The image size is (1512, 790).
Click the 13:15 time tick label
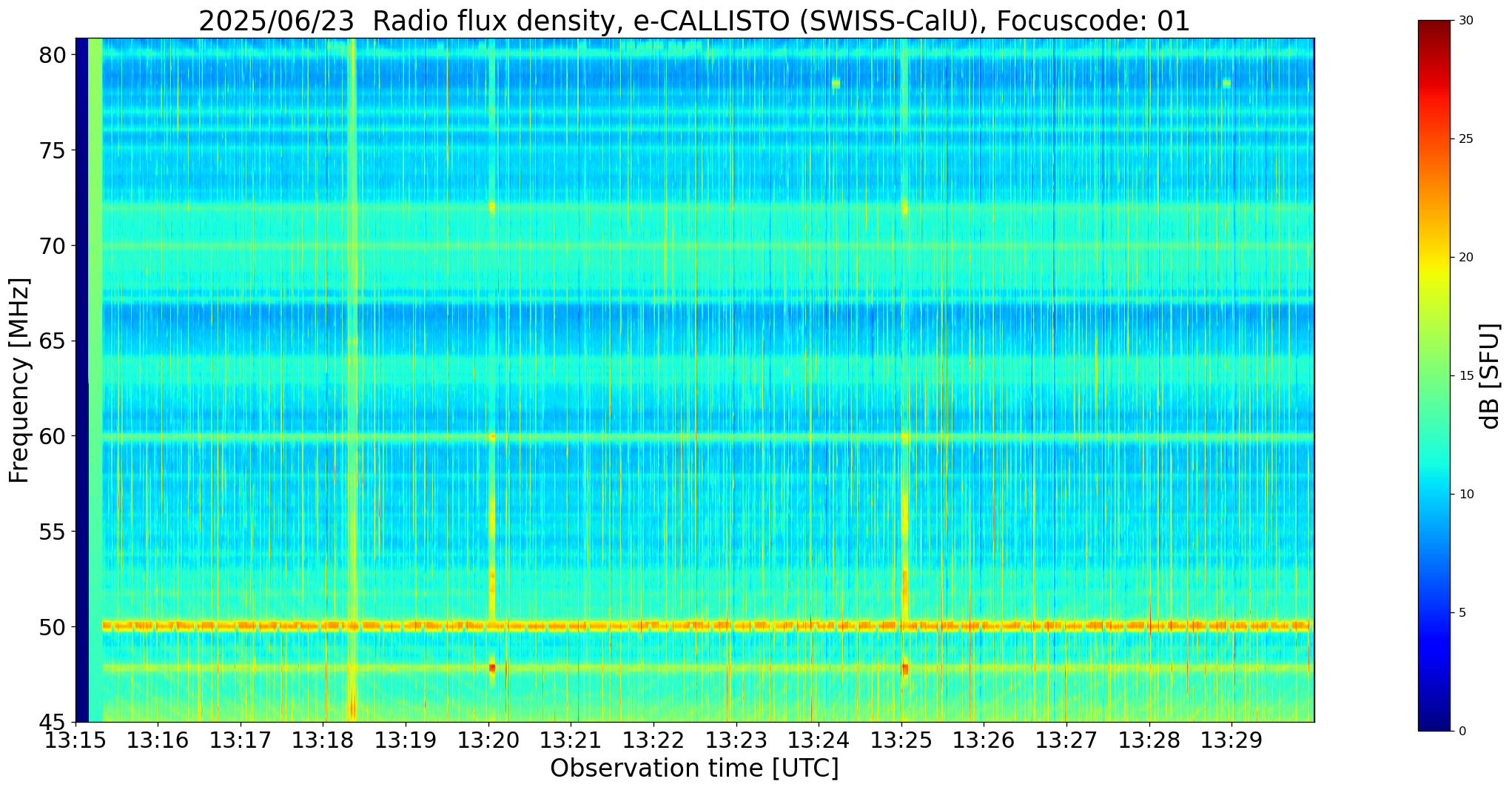click(75, 740)
